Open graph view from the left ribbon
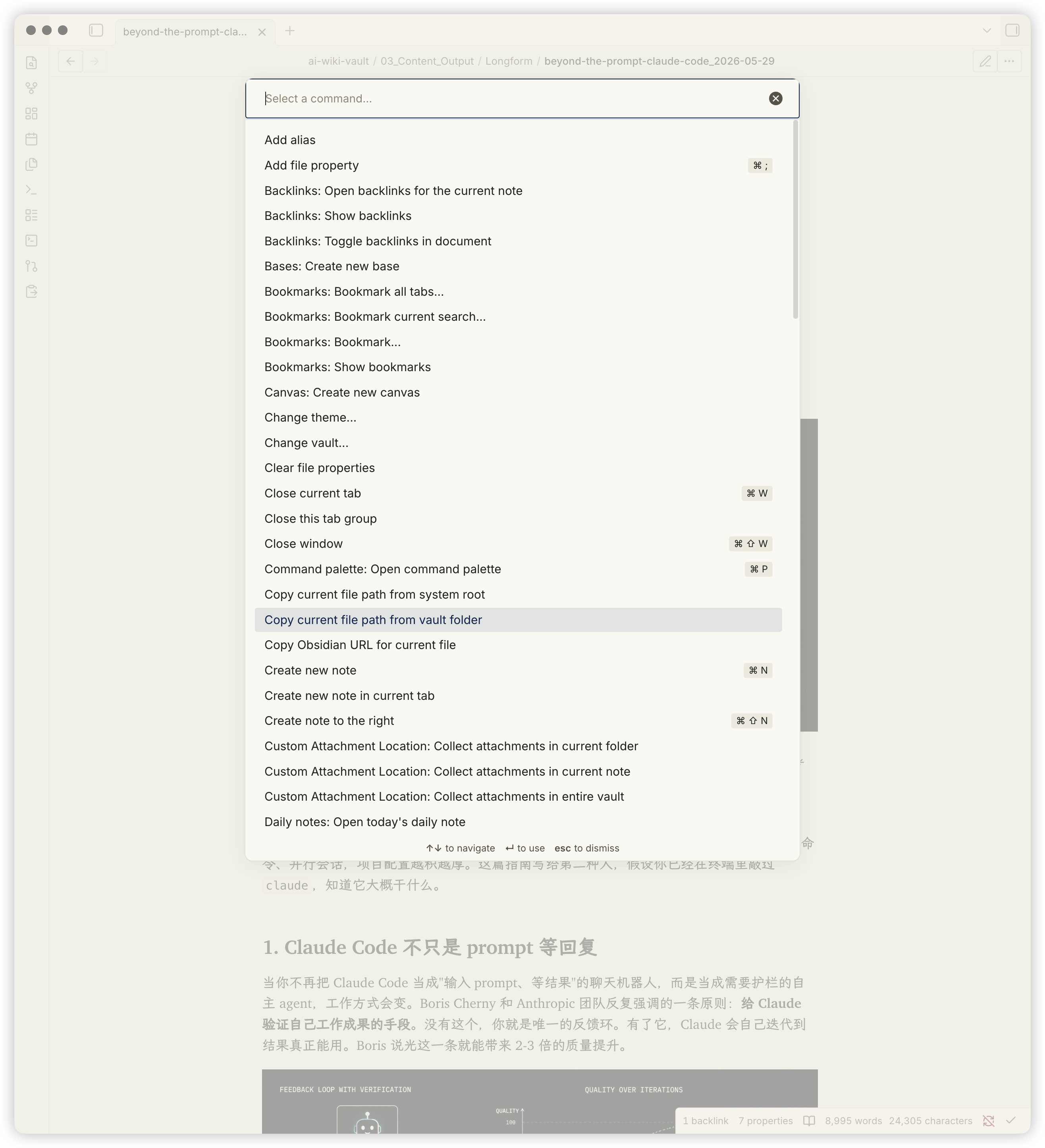The width and height of the screenshot is (1045, 1148). 31,88
